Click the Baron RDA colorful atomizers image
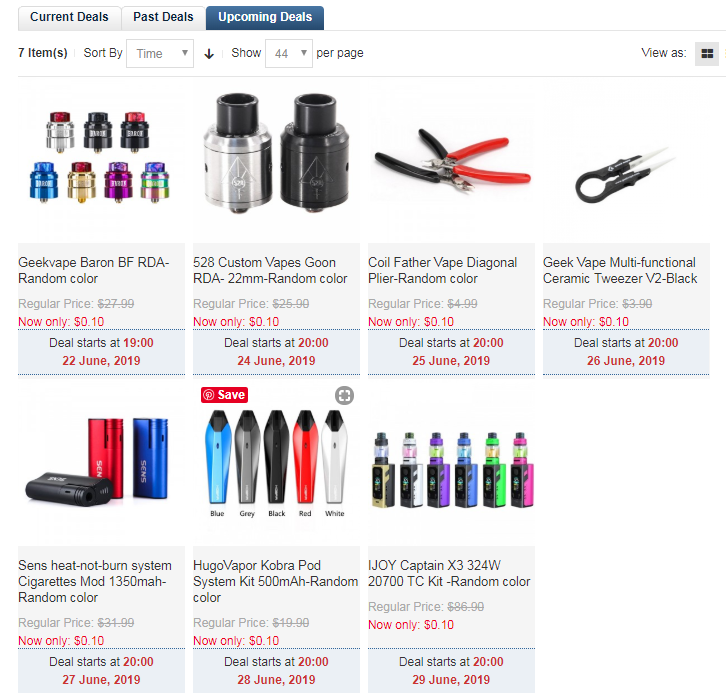Image resolution: width=726 pixels, height=693 pixels. point(101,158)
